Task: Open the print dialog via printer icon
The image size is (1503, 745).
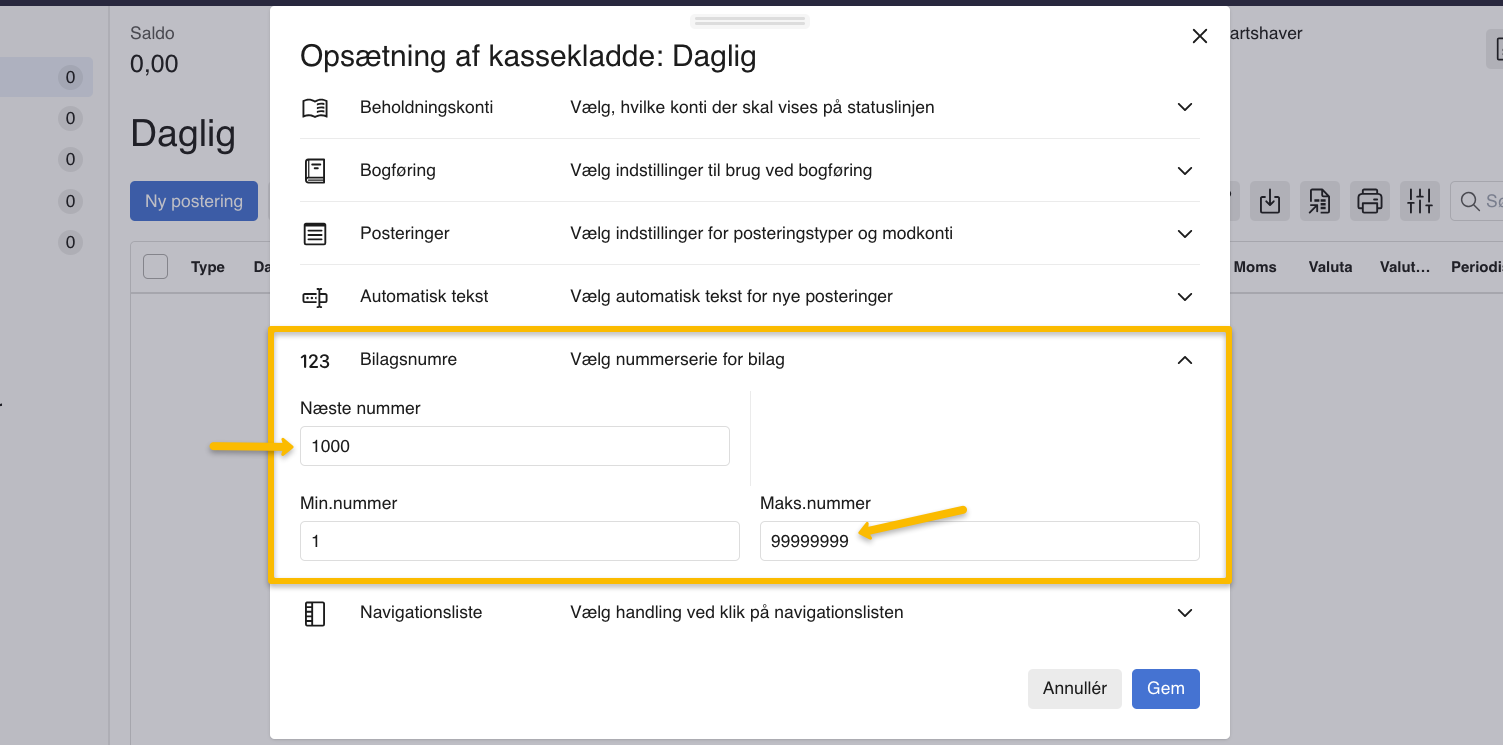Action: [1369, 201]
